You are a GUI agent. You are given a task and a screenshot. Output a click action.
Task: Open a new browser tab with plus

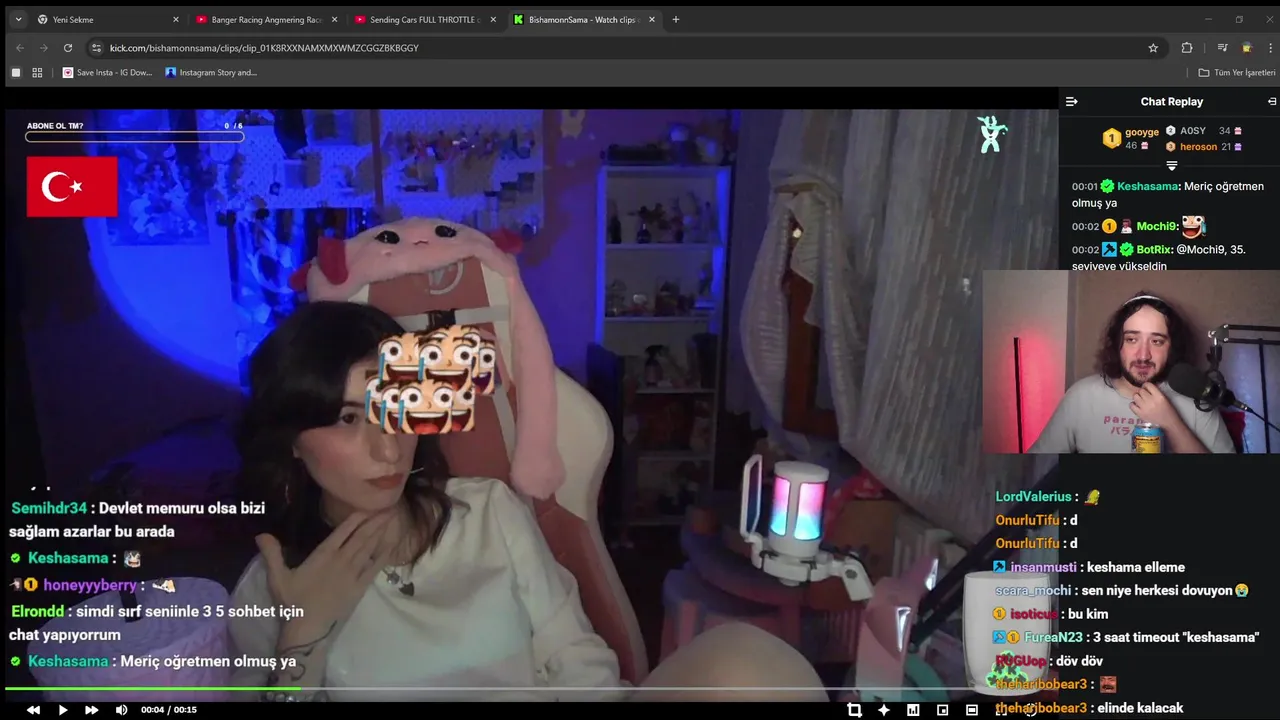click(x=676, y=19)
